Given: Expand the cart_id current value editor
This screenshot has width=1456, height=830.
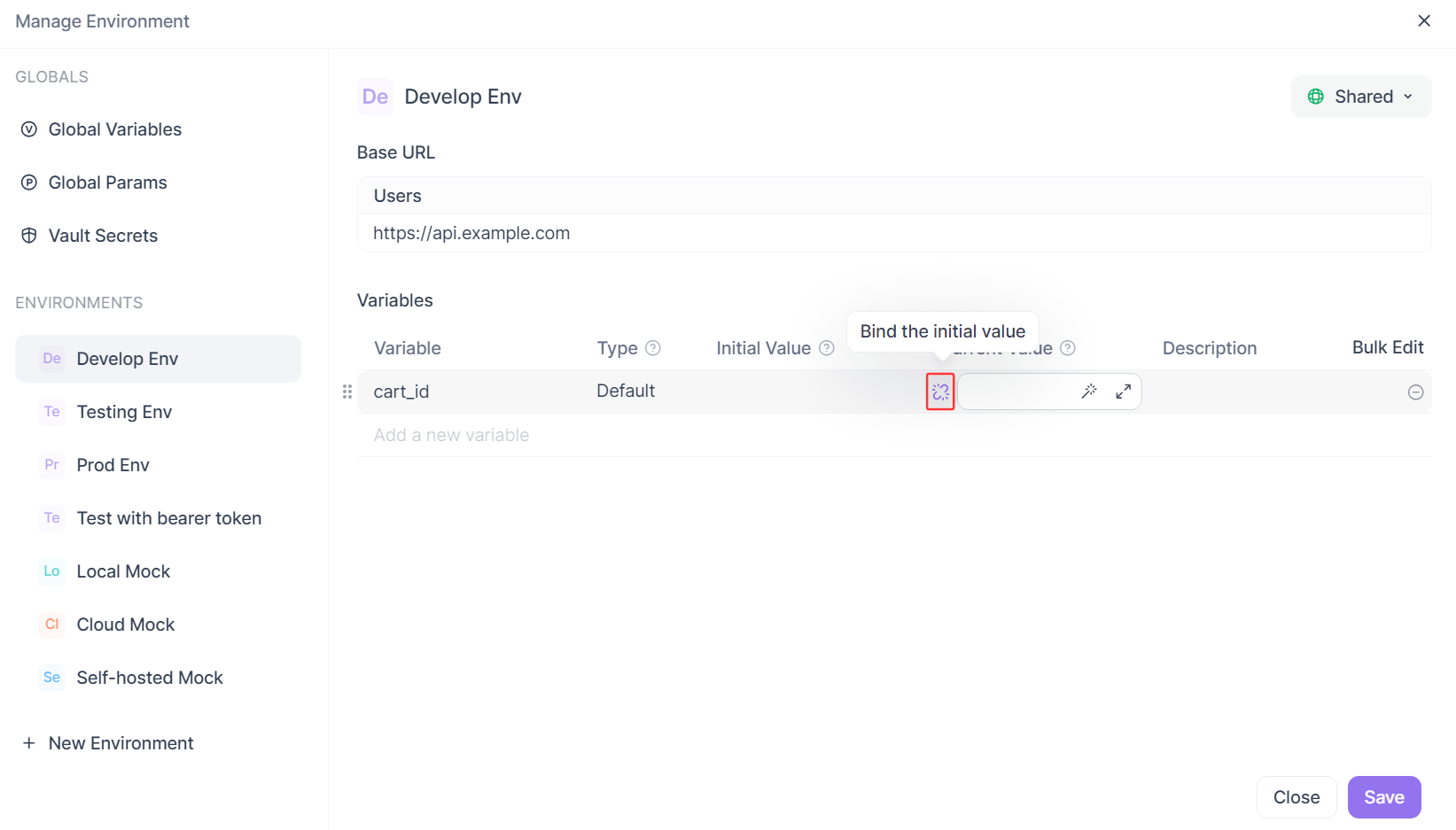Looking at the screenshot, I should [1123, 392].
